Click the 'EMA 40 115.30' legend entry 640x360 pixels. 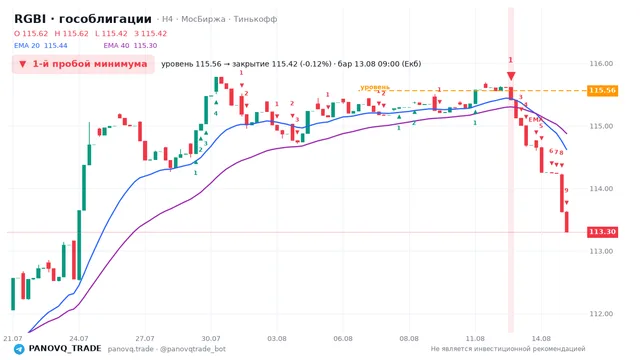(130, 46)
